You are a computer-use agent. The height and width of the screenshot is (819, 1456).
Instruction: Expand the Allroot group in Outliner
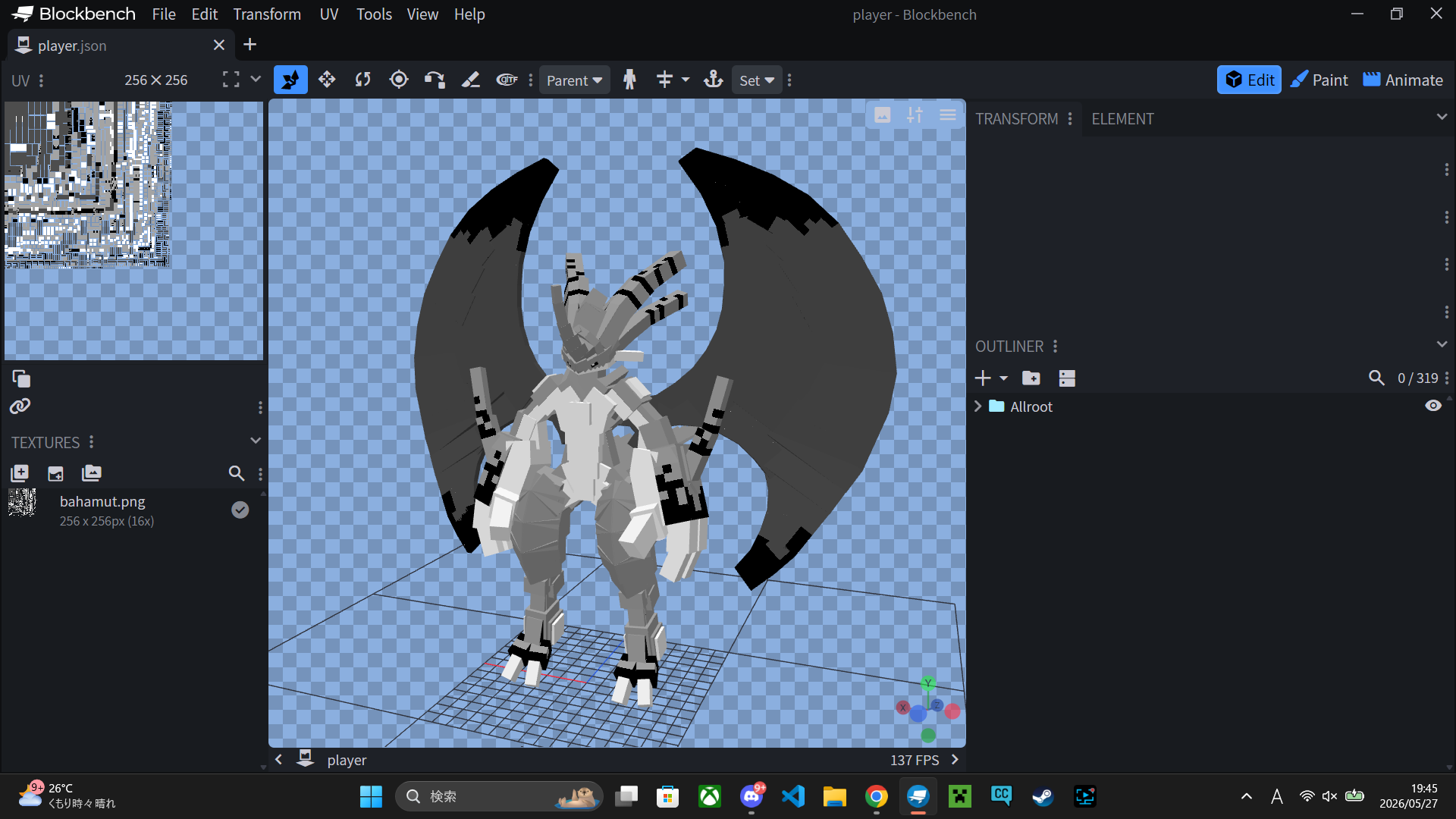point(978,406)
